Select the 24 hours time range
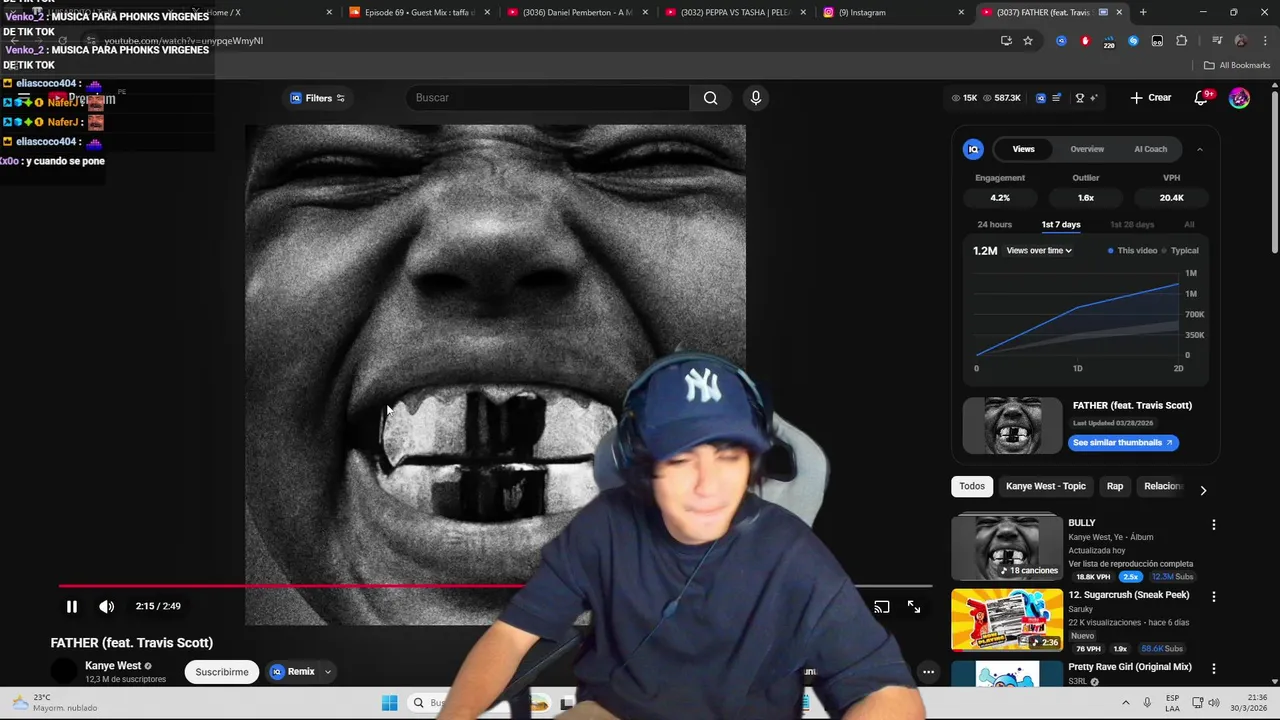The width and height of the screenshot is (1280, 720). [994, 225]
